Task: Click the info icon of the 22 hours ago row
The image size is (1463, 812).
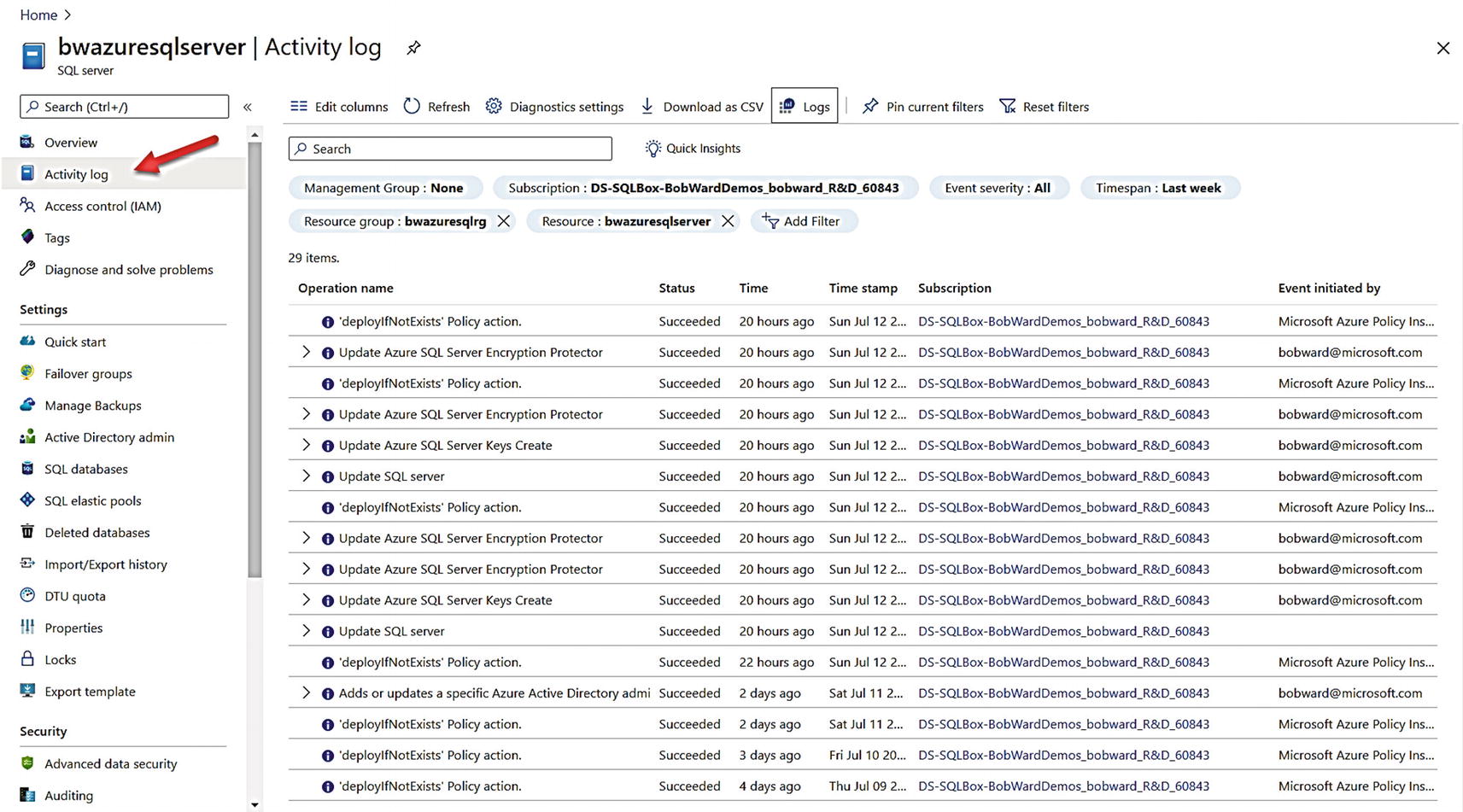Action: click(x=327, y=663)
